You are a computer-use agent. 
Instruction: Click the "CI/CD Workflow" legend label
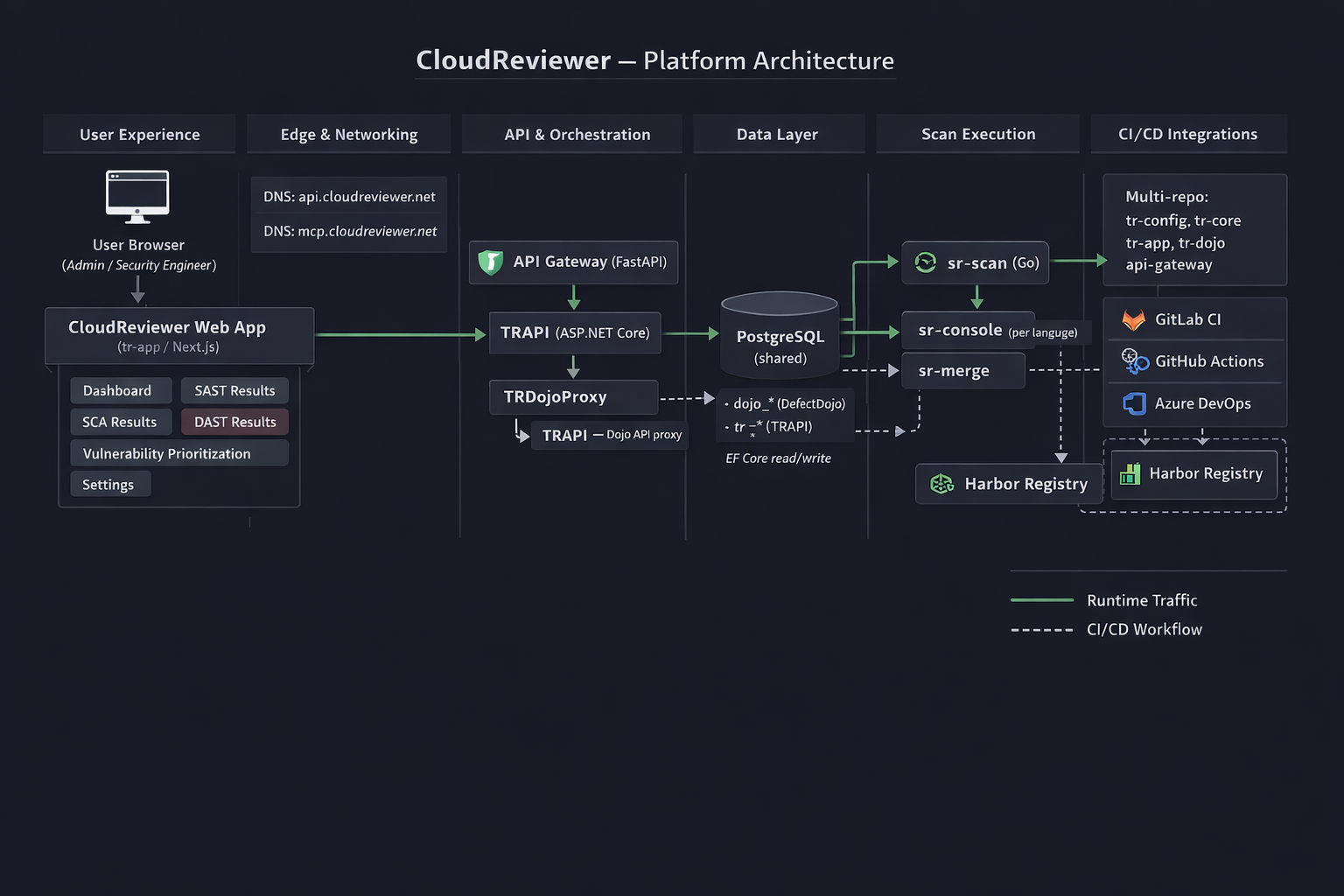click(1144, 629)
